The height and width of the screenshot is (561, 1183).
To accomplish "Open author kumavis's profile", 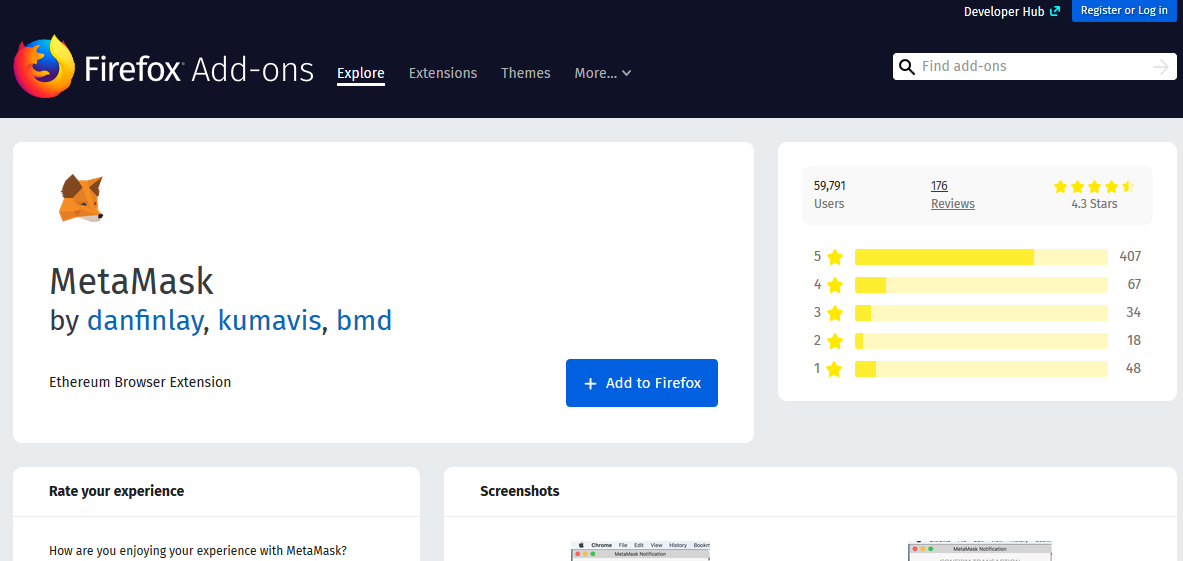I will 270,320.
